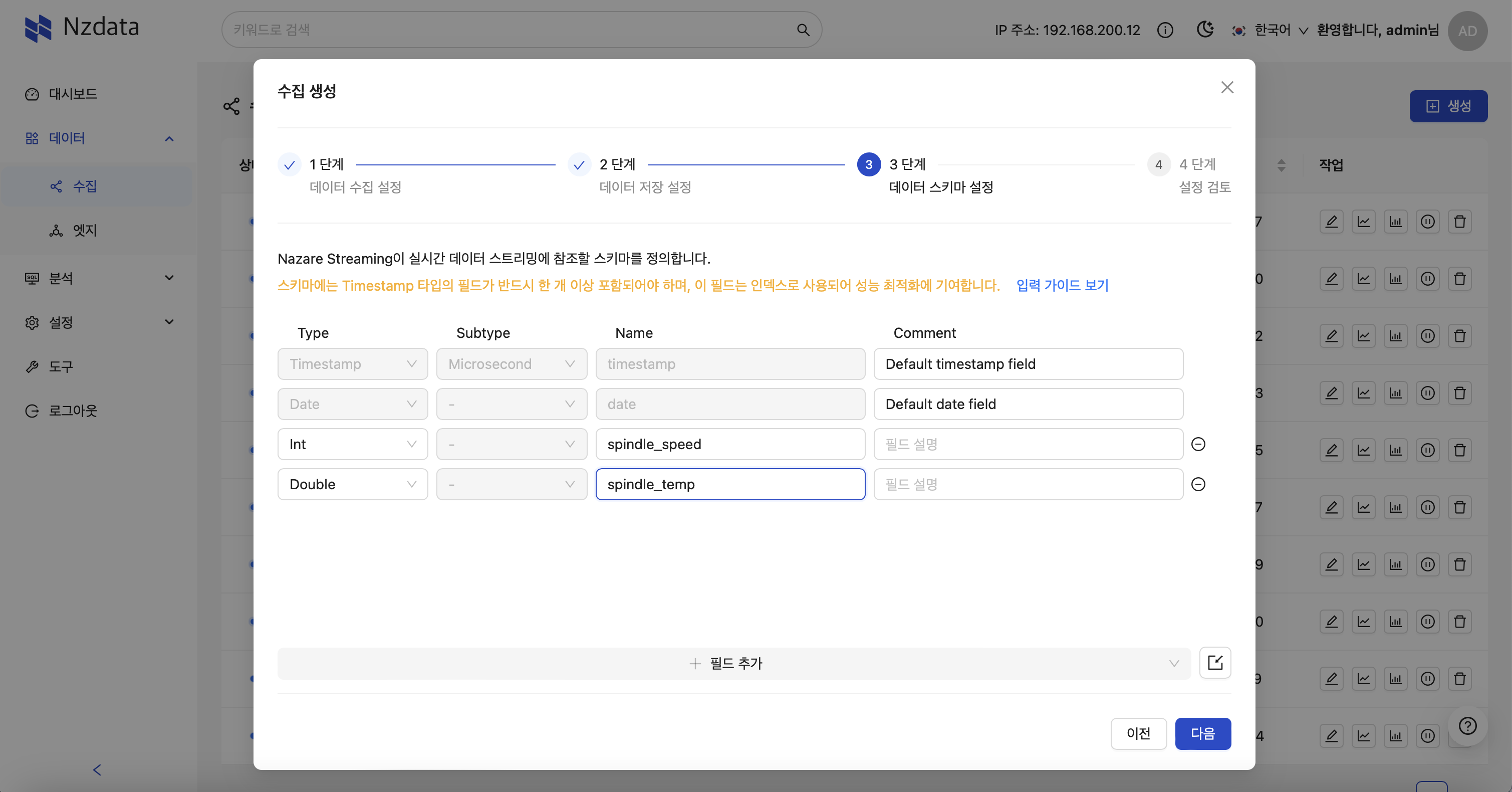Screen dimensions: 1512x792
Task: Click the help question mark button
Action: click(x=1467, y=726)
